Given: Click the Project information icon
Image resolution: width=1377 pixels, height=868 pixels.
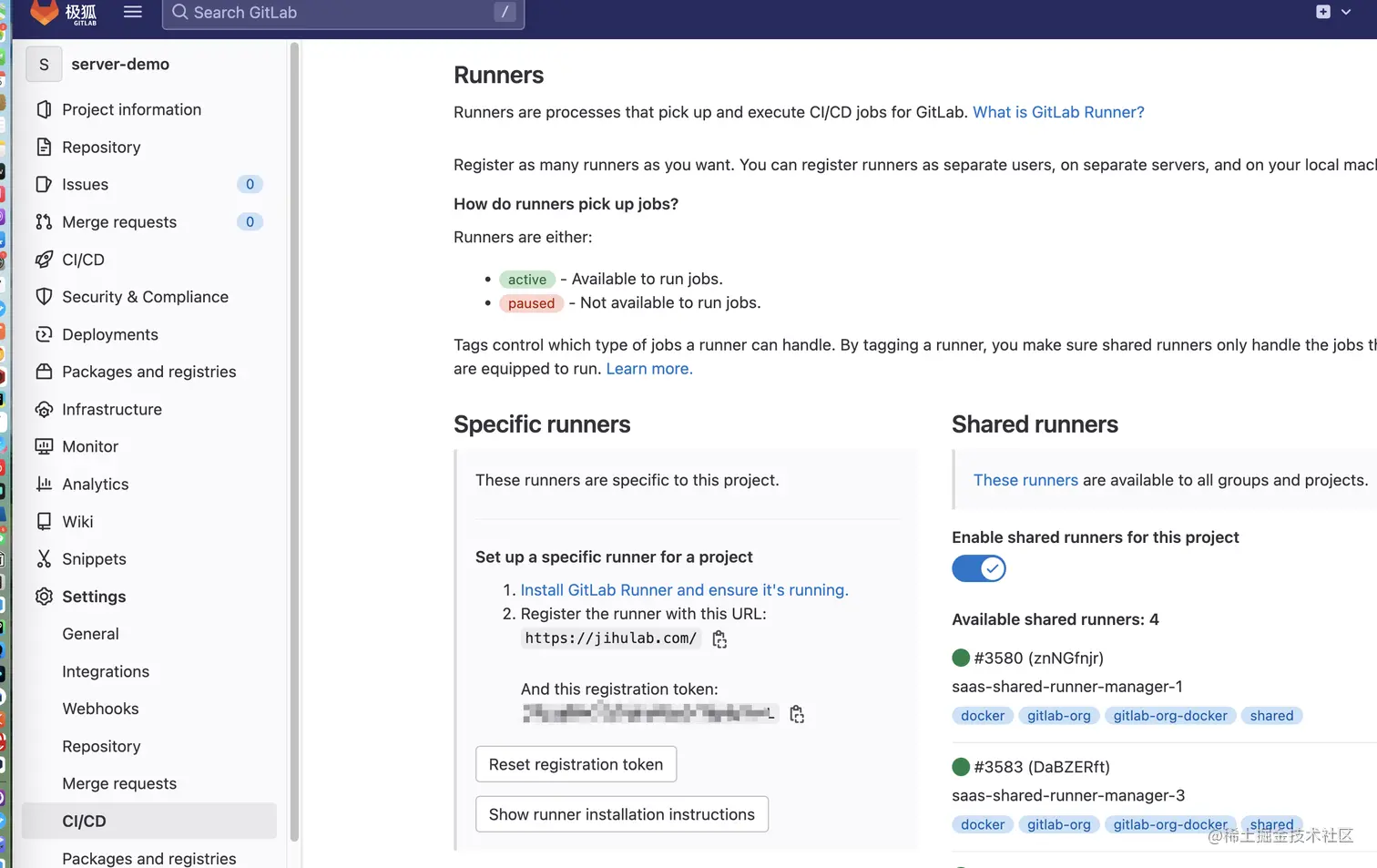Looking at the screenshot, I should click(44, 109).
